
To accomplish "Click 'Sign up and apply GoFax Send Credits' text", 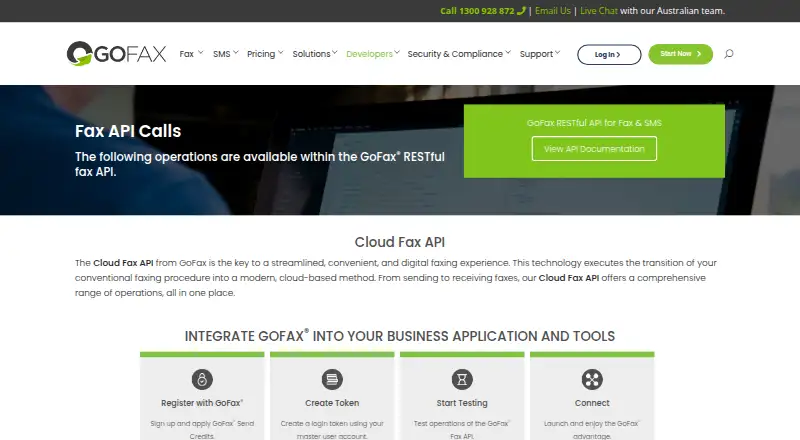I will 202,430.
